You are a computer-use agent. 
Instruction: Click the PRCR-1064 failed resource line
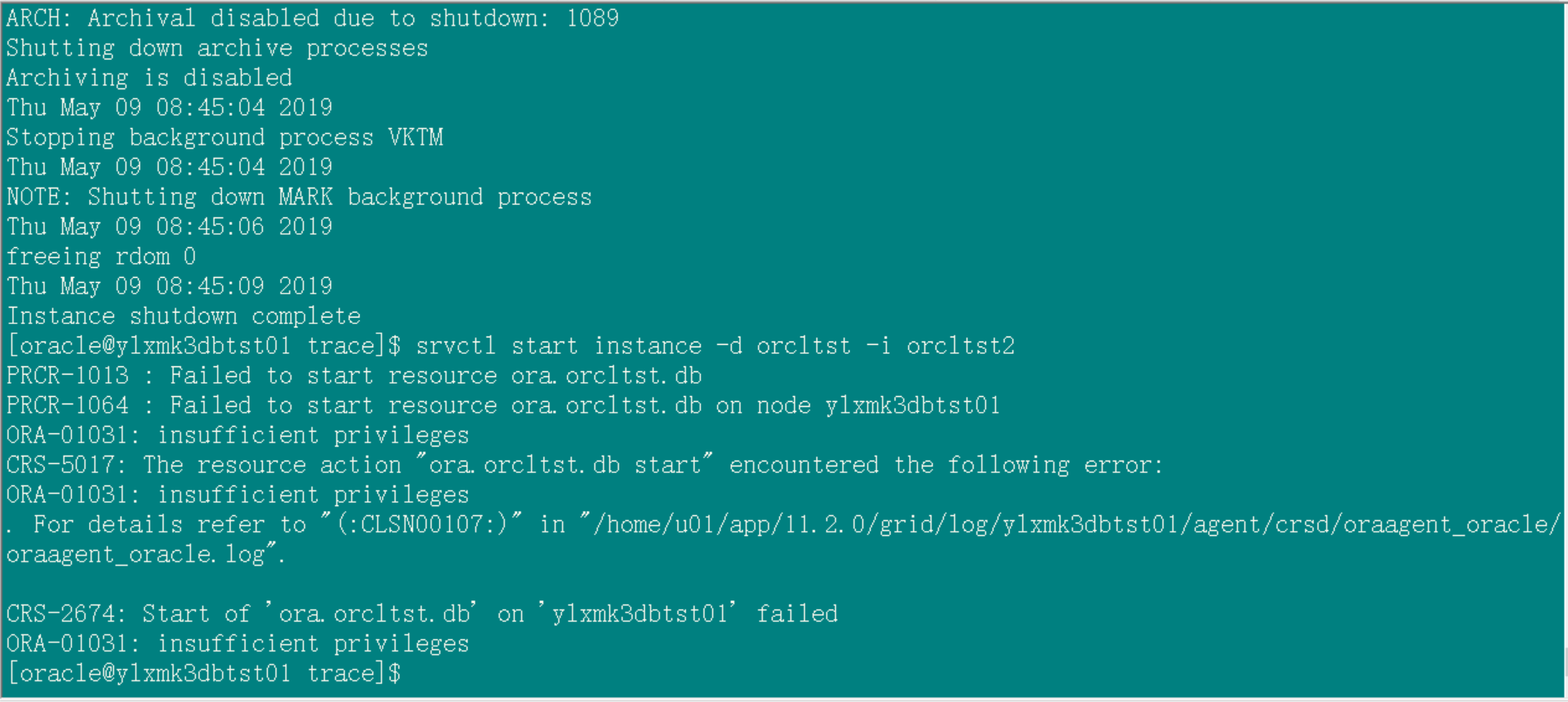coord(503,405)
